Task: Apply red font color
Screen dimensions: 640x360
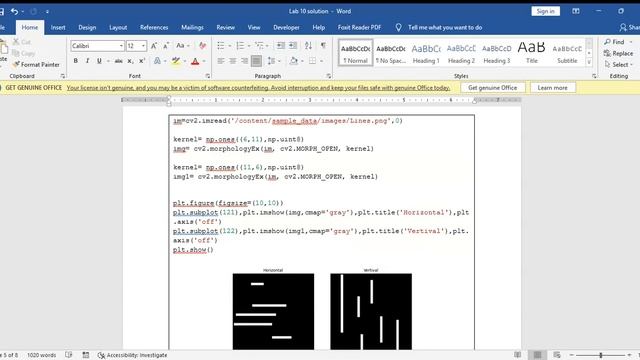Action: coord(195,61)
